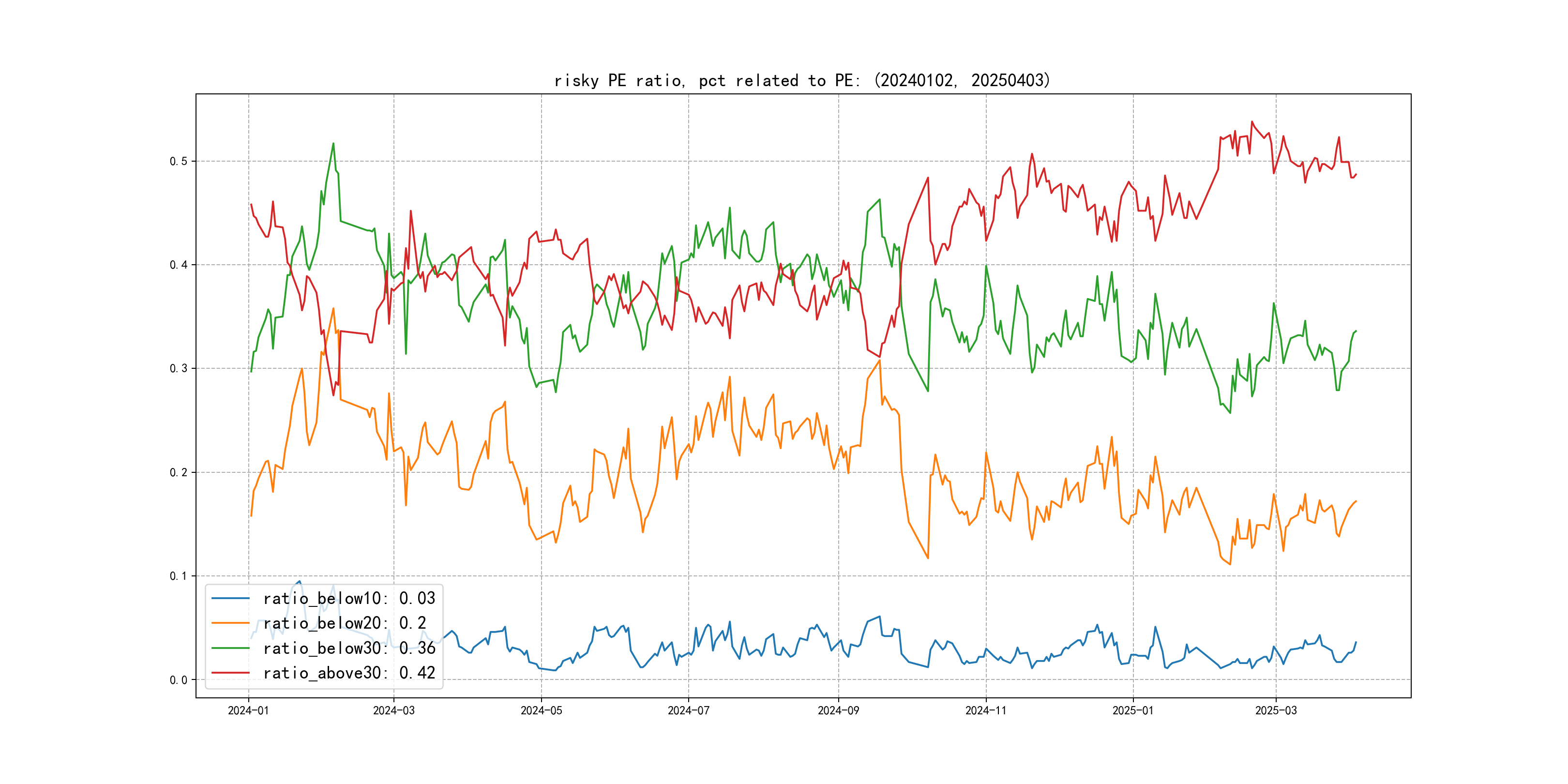Click the red ratio_above30 legend line swatch

click(x=230, y=673)
